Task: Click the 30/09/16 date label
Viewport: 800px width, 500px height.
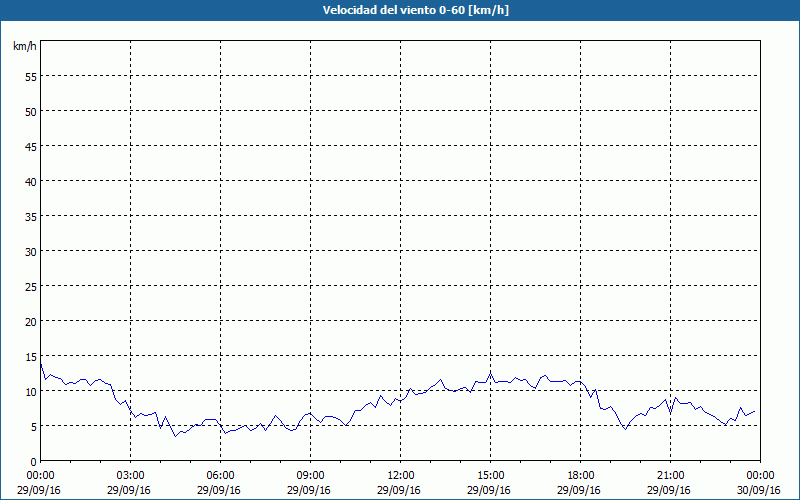Action: coord(760,490)
